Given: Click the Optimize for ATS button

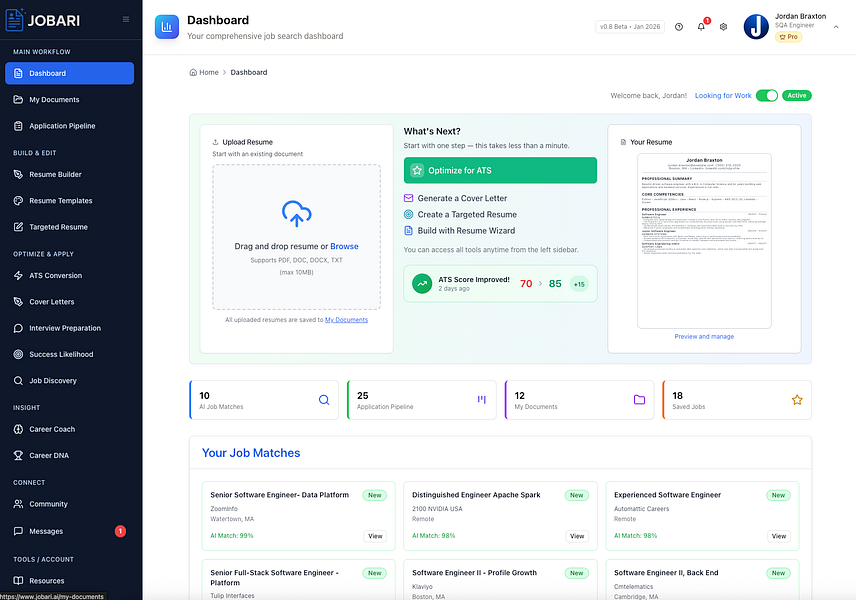Looking at the screenshot, I should pyautogui.click(x=500, y=170).
